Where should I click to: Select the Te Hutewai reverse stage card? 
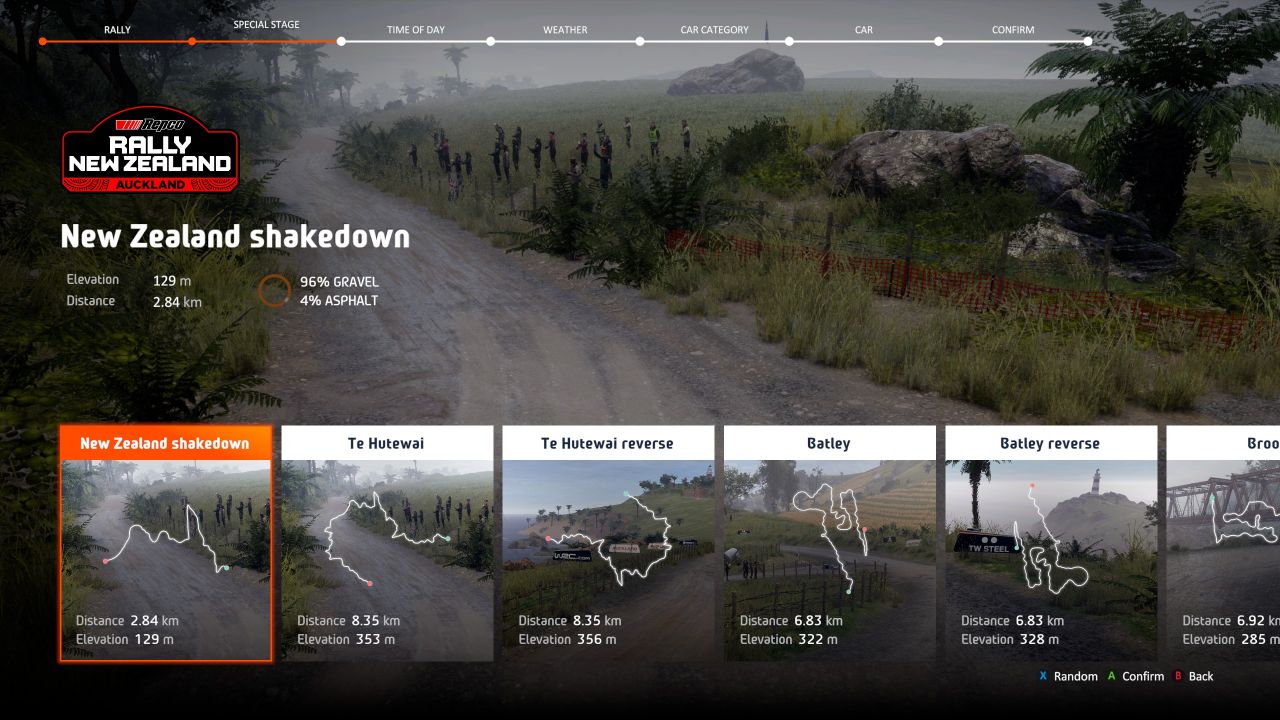pyautogui.click(x=608, y=543)
